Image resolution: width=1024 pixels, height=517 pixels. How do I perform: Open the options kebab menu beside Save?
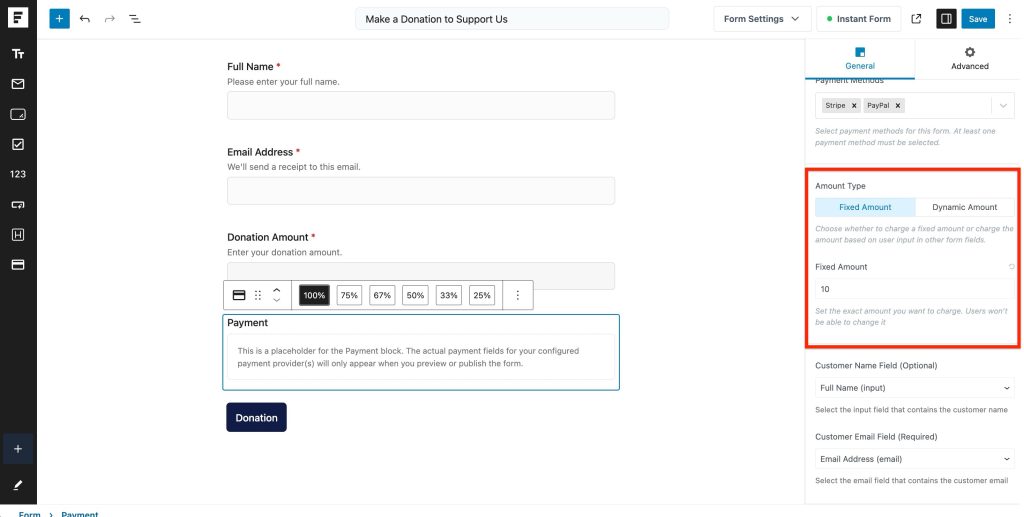[x=1009, y=19]
